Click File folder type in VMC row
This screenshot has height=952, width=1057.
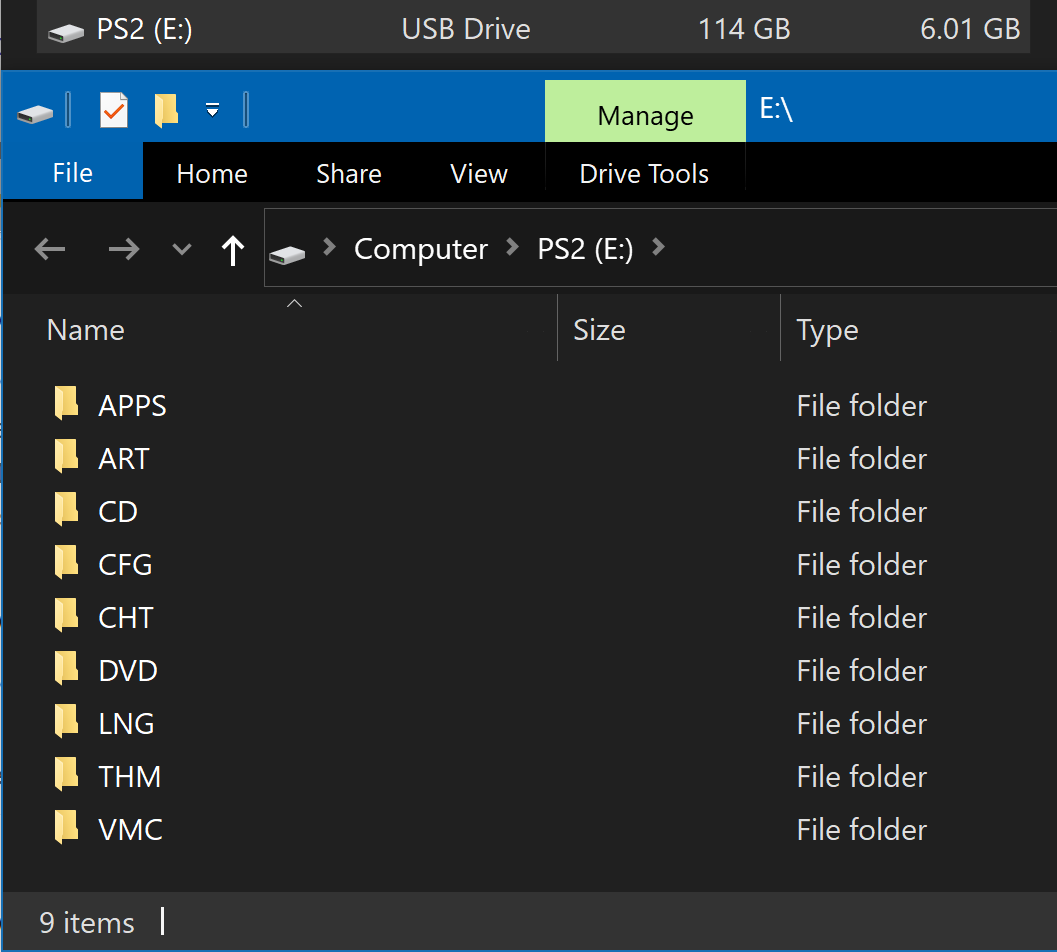[x=862, y=830]
